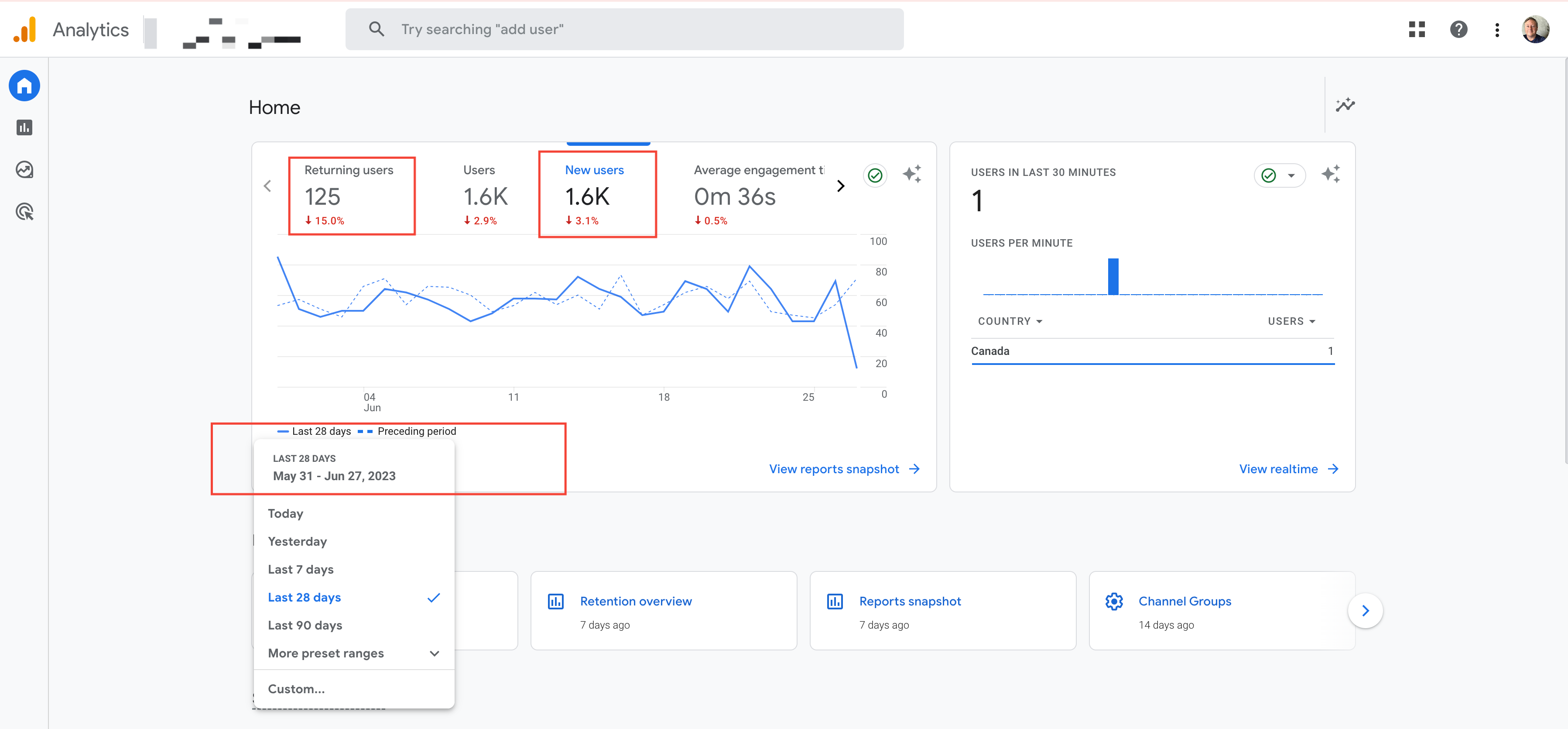1568x729 pixels.
Task: Open the Google apps grid icon
Action: [x=1417, y=29]
